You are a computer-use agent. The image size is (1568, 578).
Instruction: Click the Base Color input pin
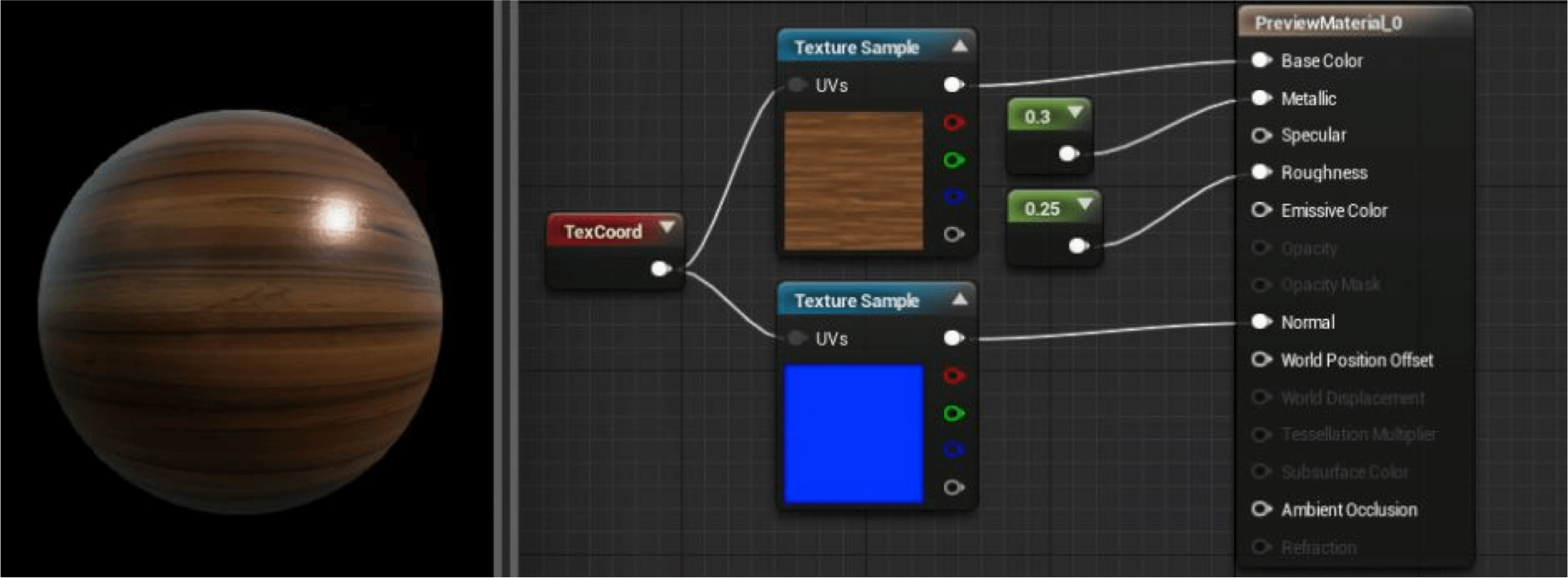(x=1261, y=60)
